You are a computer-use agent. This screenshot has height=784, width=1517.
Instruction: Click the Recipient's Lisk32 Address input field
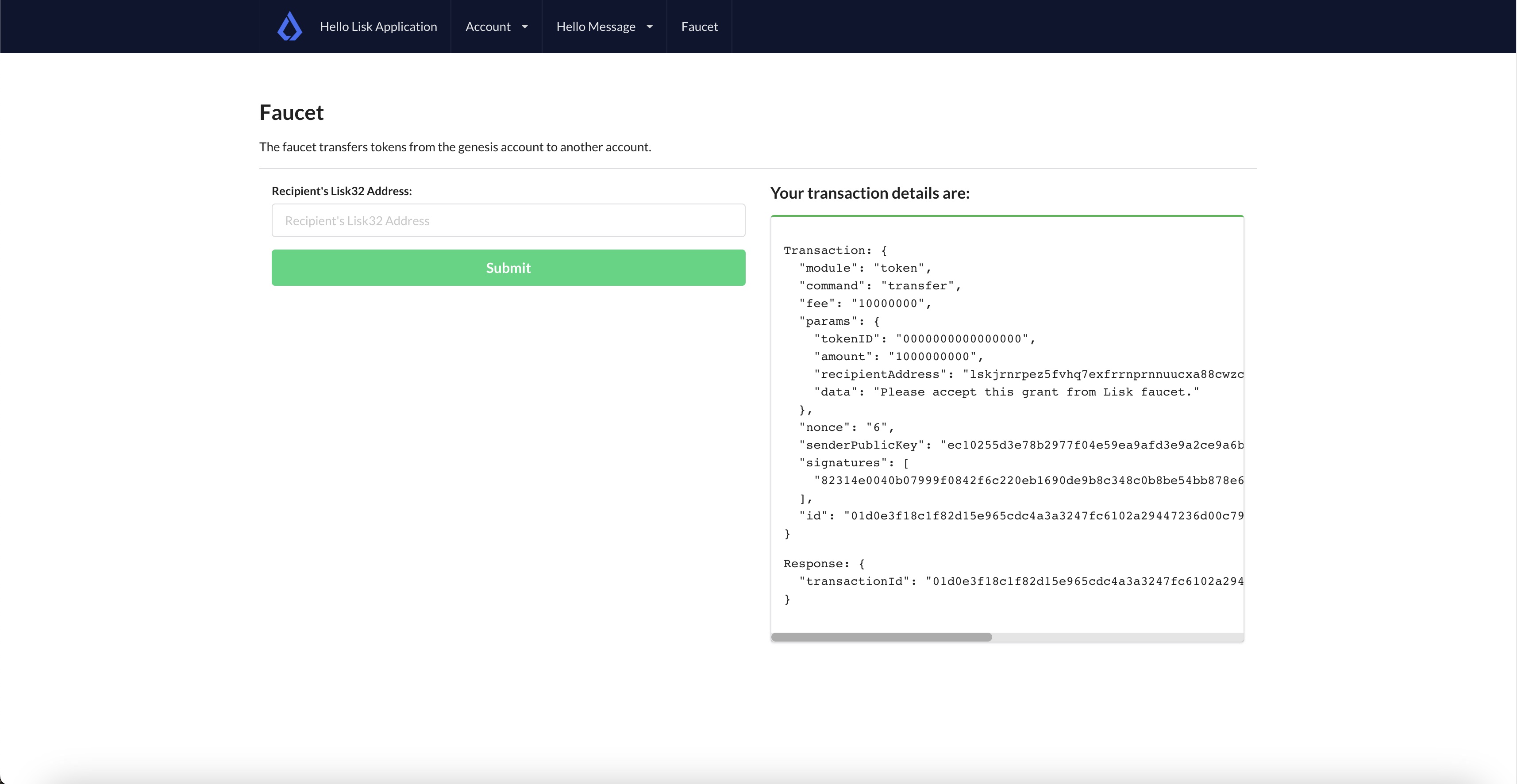pyautogui.click(x=508, y=220)
